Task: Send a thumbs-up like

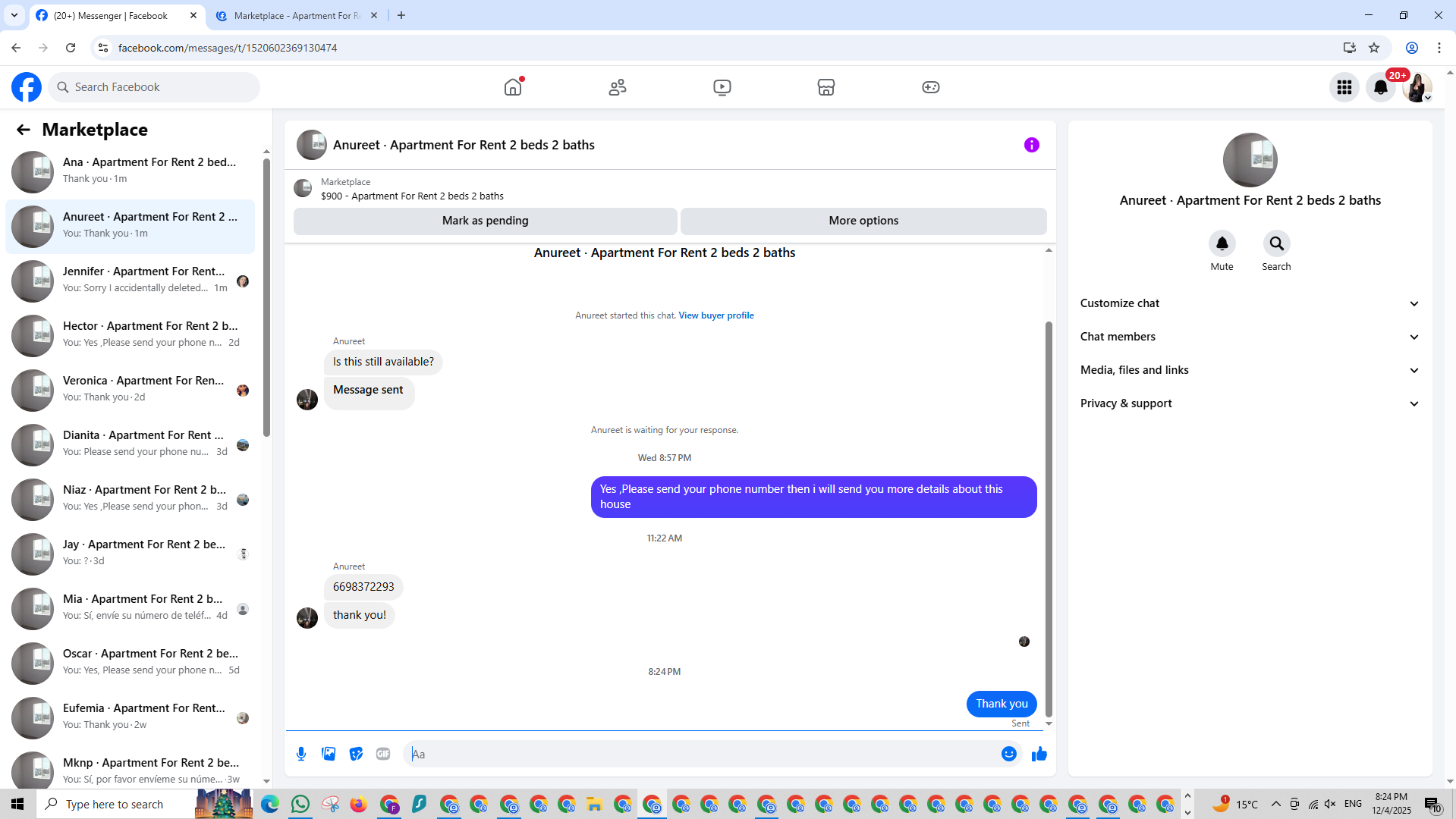Action: point(1039,754)
